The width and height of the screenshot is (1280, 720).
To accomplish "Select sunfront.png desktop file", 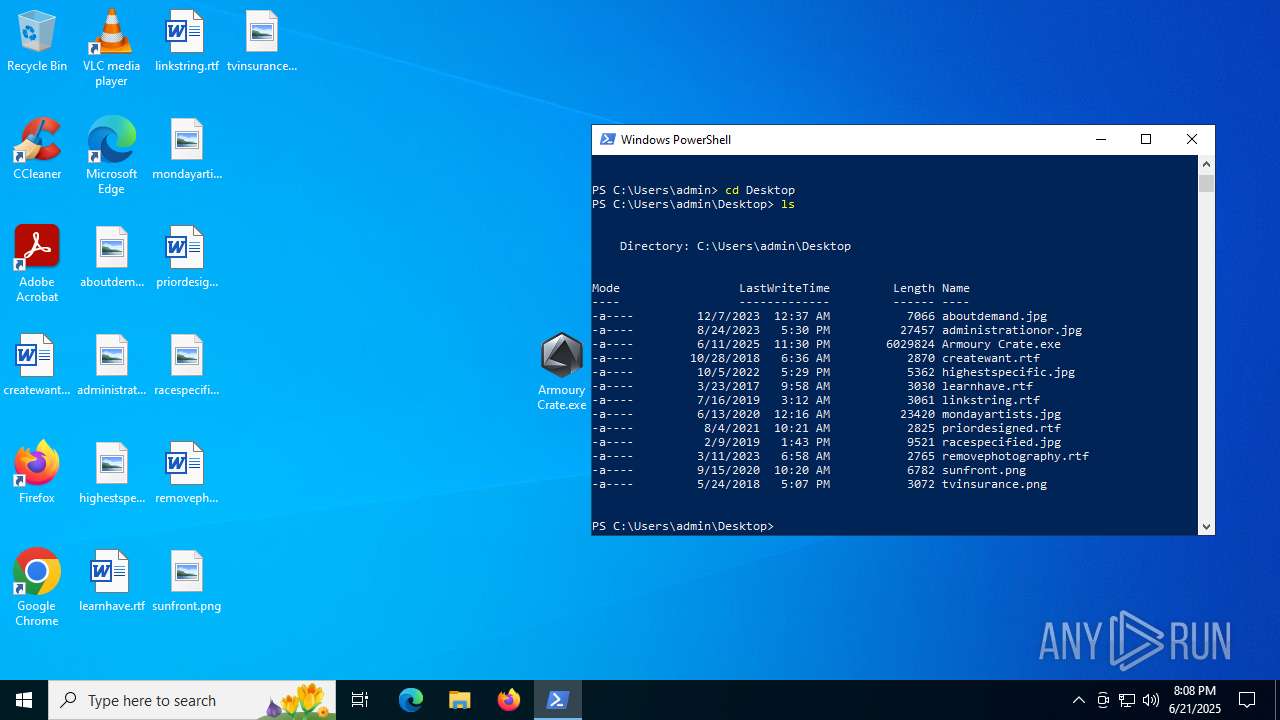I will [187, 582].
